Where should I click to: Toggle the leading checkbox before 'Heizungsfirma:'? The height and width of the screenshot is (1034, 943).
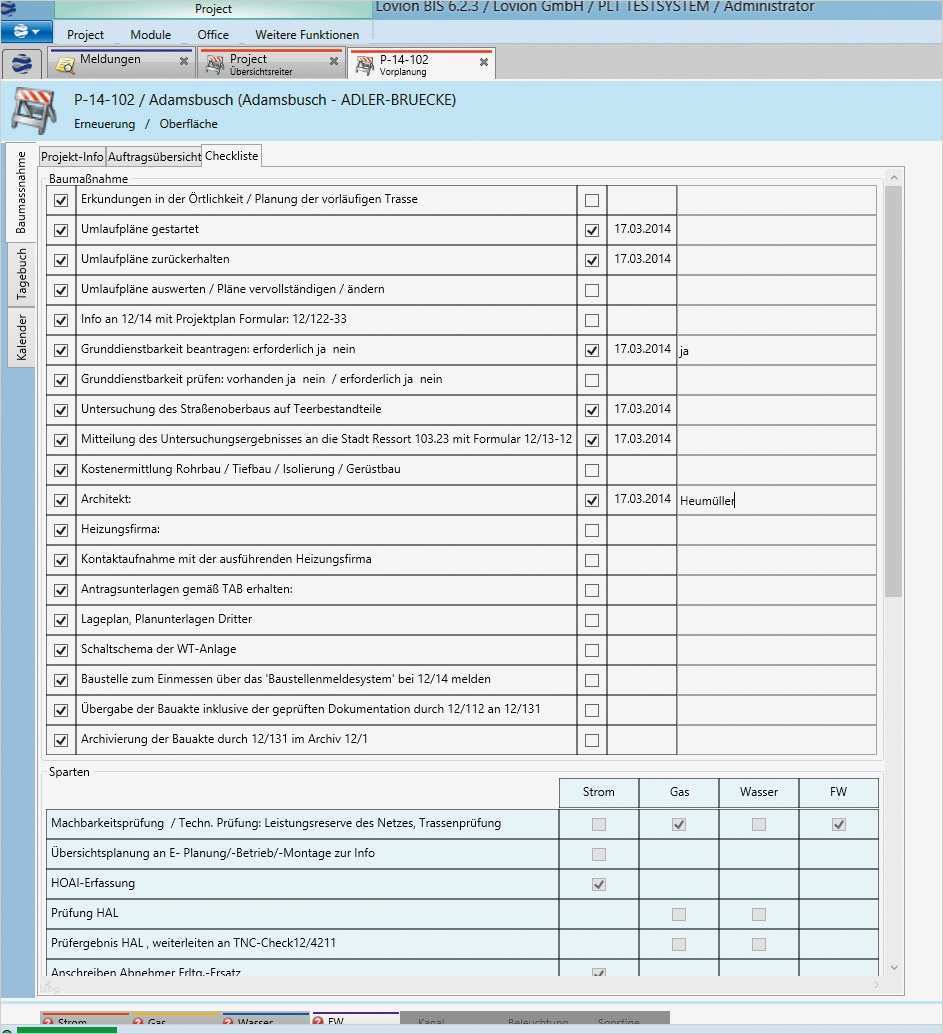pos(61,530)
